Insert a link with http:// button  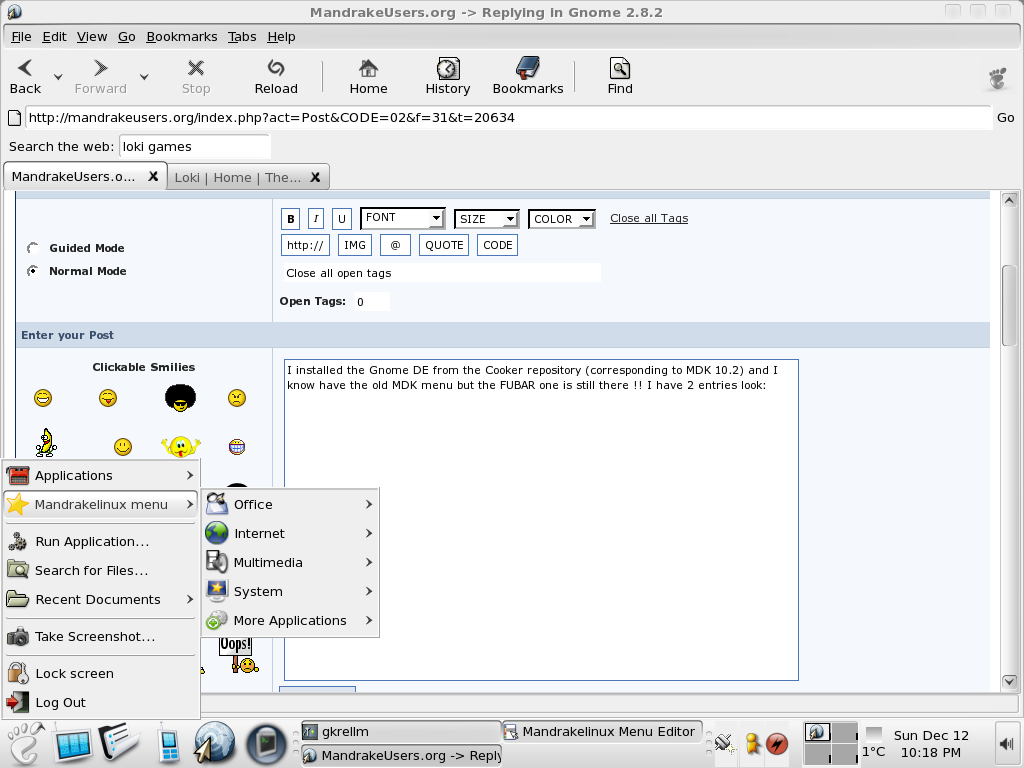pyautogui.click(x=305, y=245)
